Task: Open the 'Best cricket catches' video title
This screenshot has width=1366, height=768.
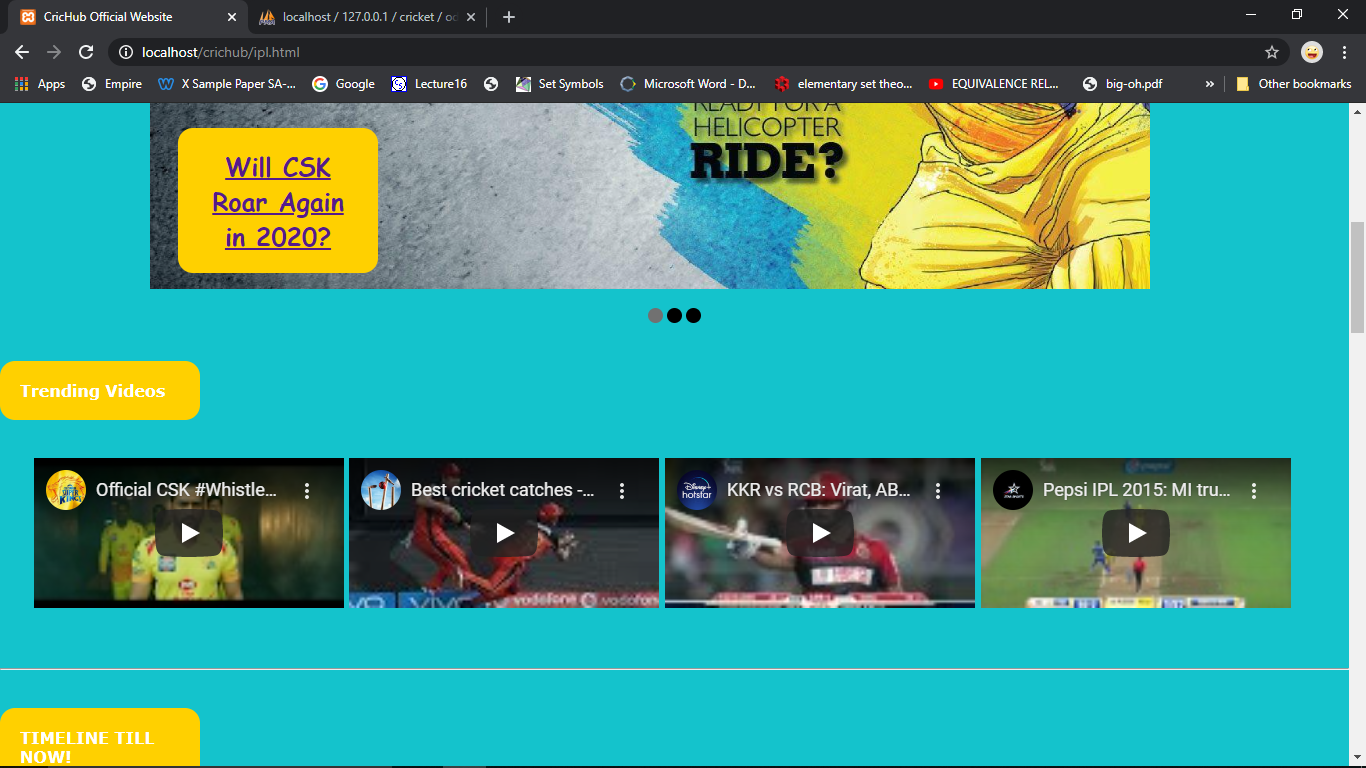Action: point(503,490)
